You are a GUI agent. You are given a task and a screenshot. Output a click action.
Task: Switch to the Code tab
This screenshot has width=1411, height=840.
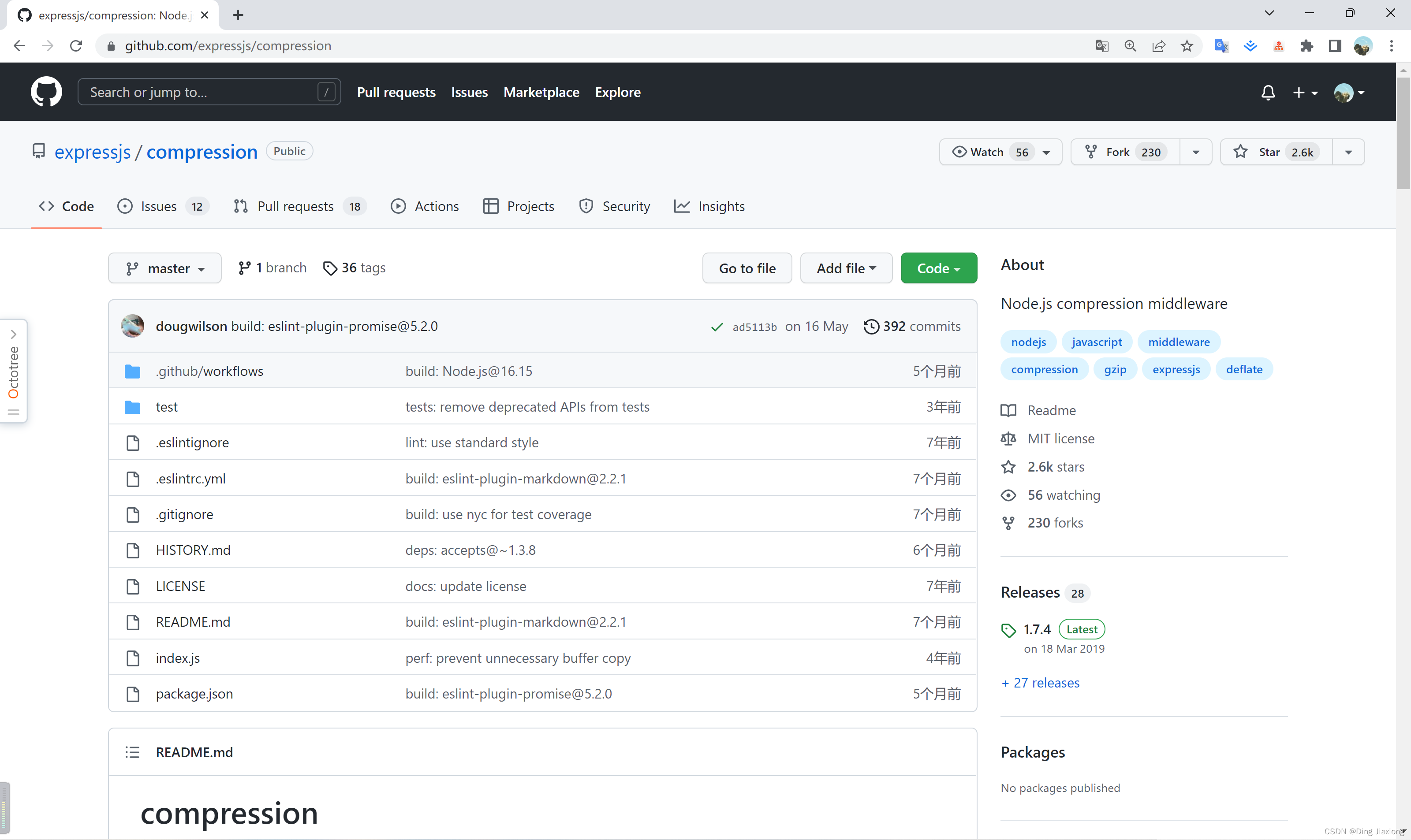(66, 206)
